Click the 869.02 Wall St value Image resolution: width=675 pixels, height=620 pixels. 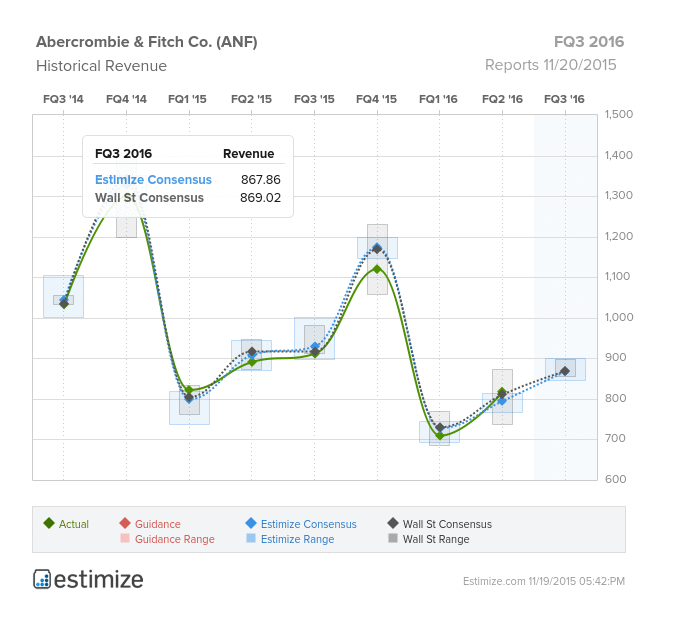point(260,198)
